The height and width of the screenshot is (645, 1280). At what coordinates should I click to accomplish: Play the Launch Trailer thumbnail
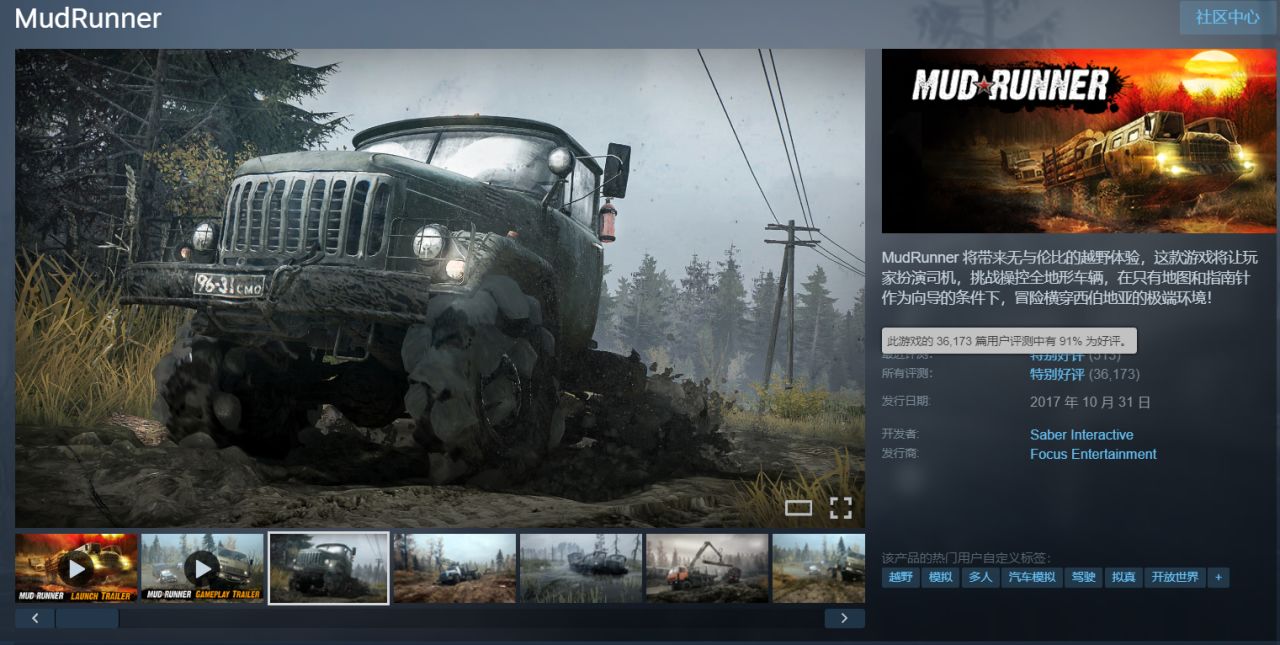click(77, 568)
